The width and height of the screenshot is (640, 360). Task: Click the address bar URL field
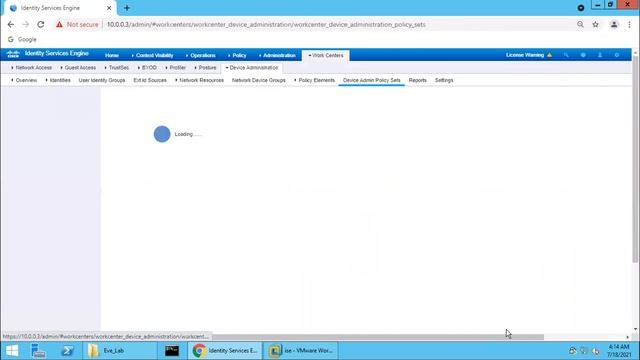click(x=266, y=24)
